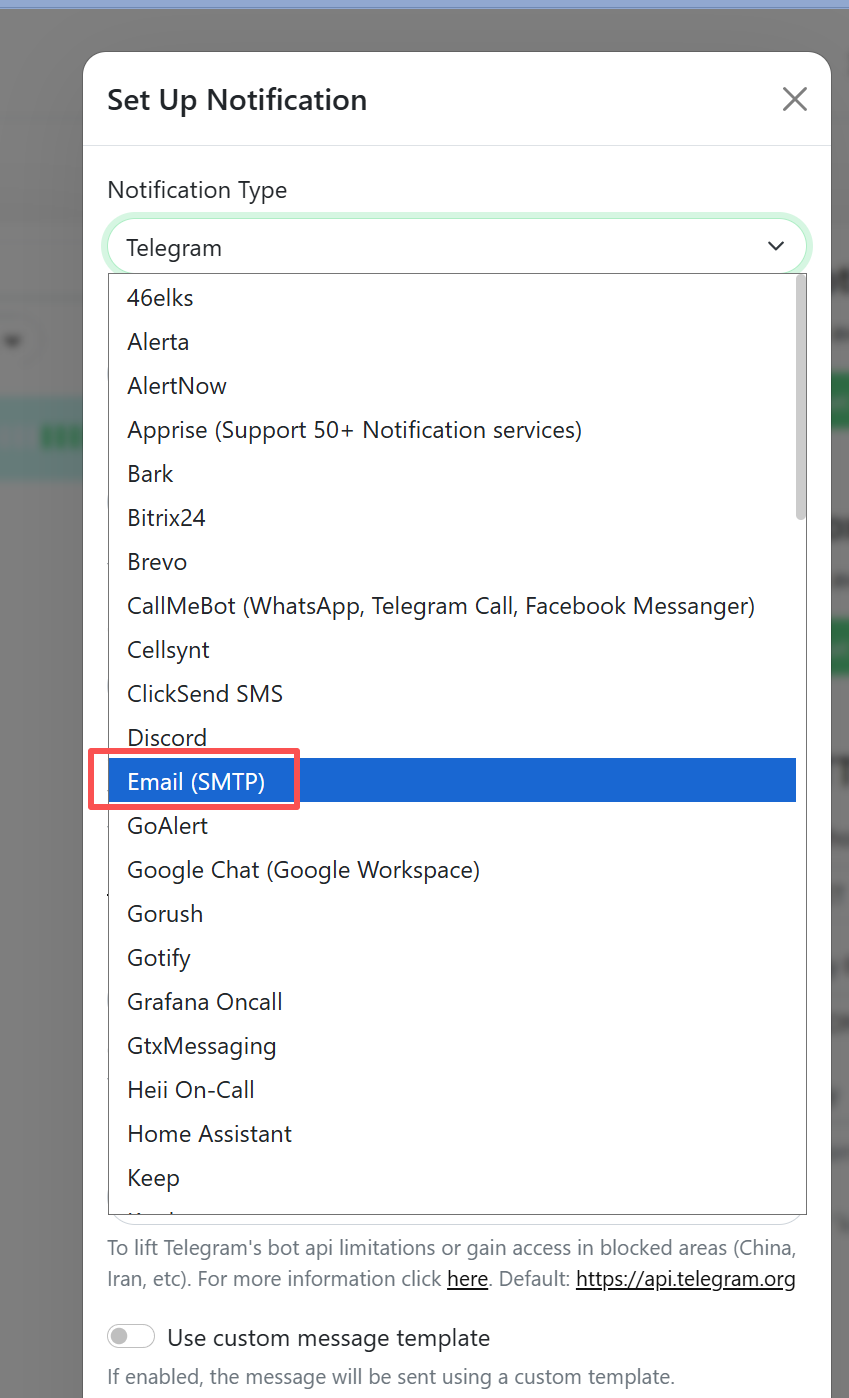Screen dimensions: 849x1398
Task: Click the dropdown list scrollbar thumb
Action: click(x=800, y=400)
